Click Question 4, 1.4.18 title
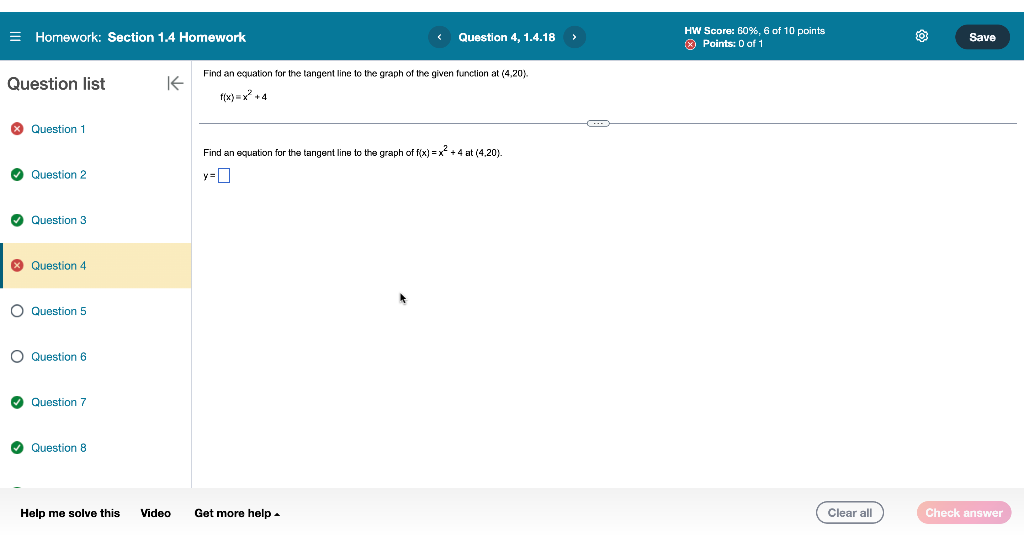This screenshot has height=537, width=1024. (507, 37)
